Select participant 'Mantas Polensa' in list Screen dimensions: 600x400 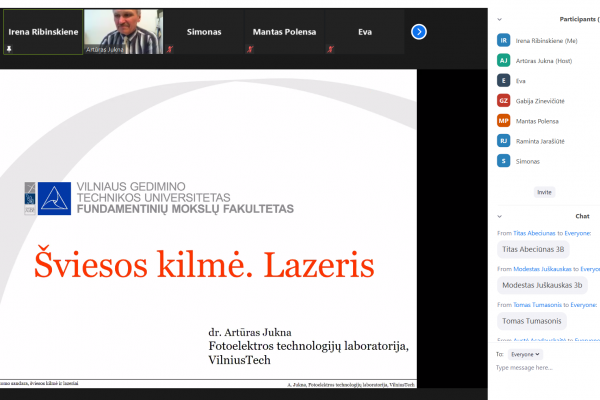[x=537, y=121]
